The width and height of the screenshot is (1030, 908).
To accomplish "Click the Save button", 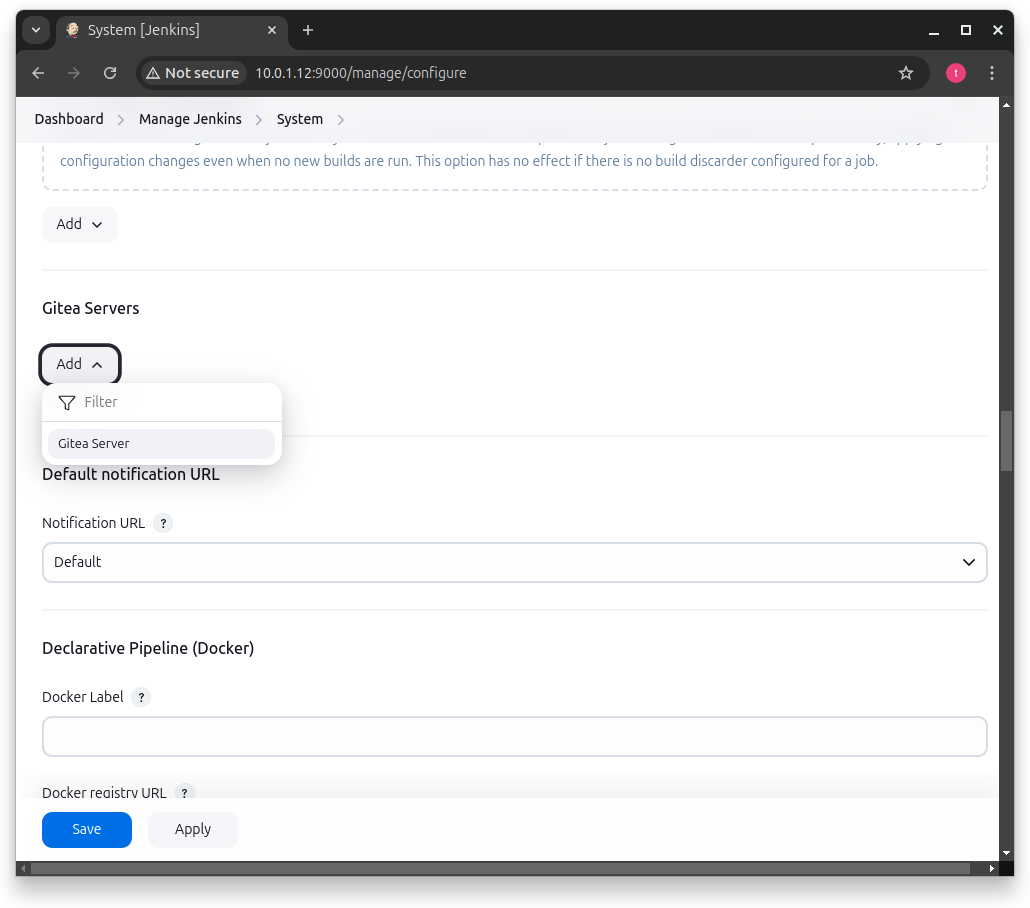I will [86, 829].
